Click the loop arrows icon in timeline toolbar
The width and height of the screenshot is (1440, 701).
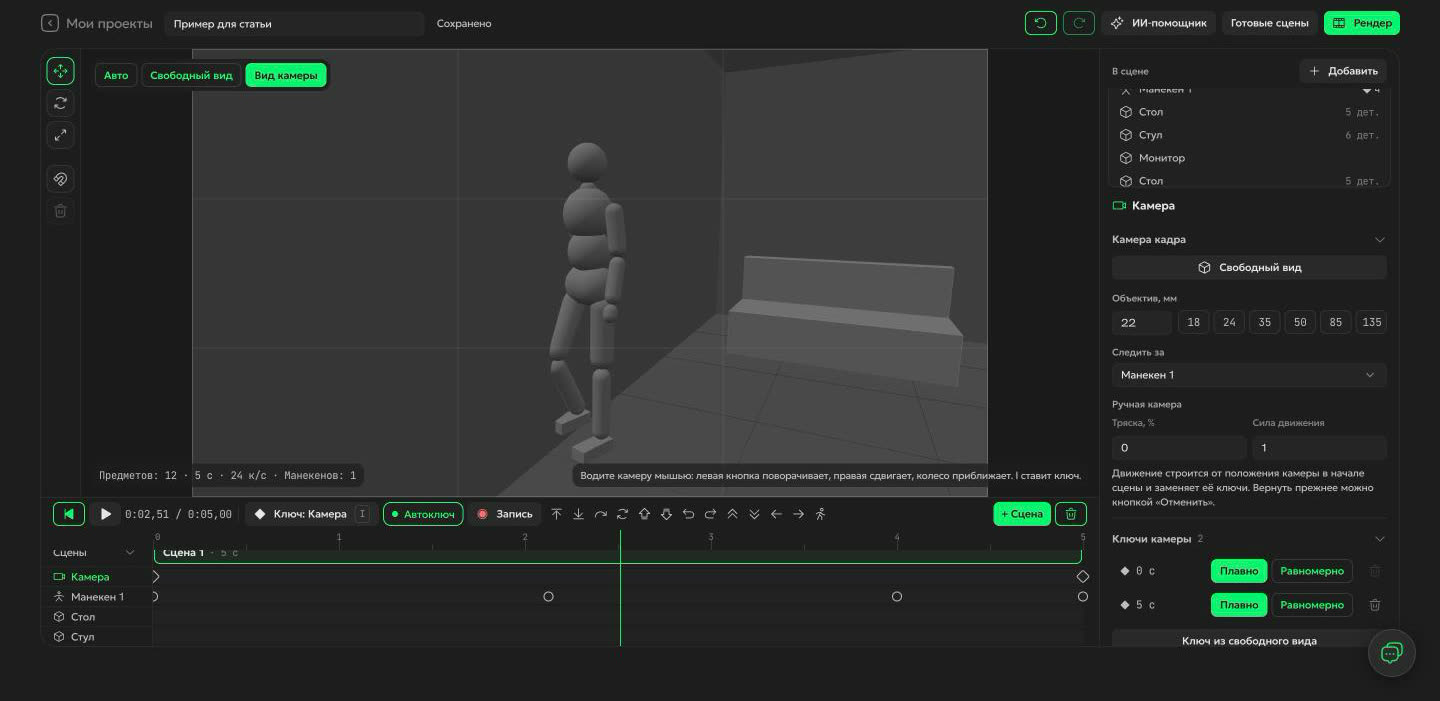(x=623, y=514)
